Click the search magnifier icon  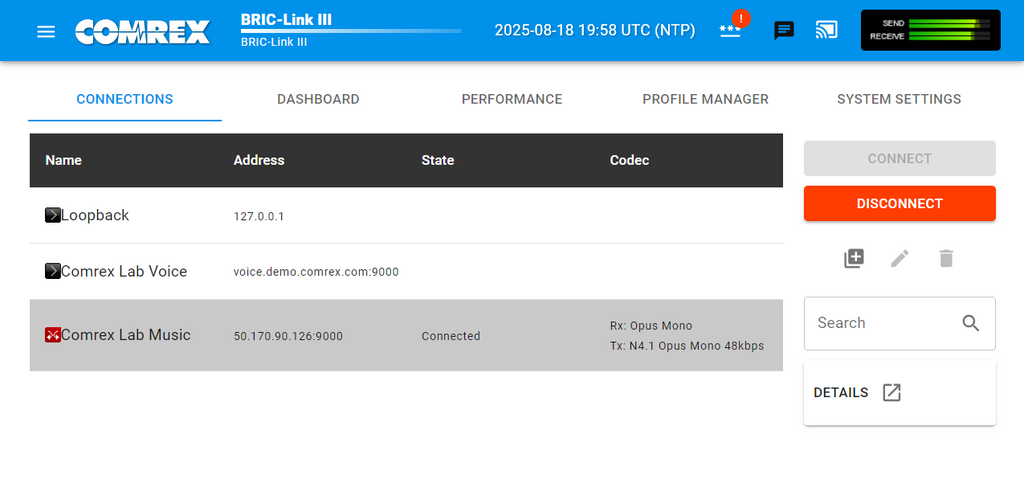click(x=971, y=323)
